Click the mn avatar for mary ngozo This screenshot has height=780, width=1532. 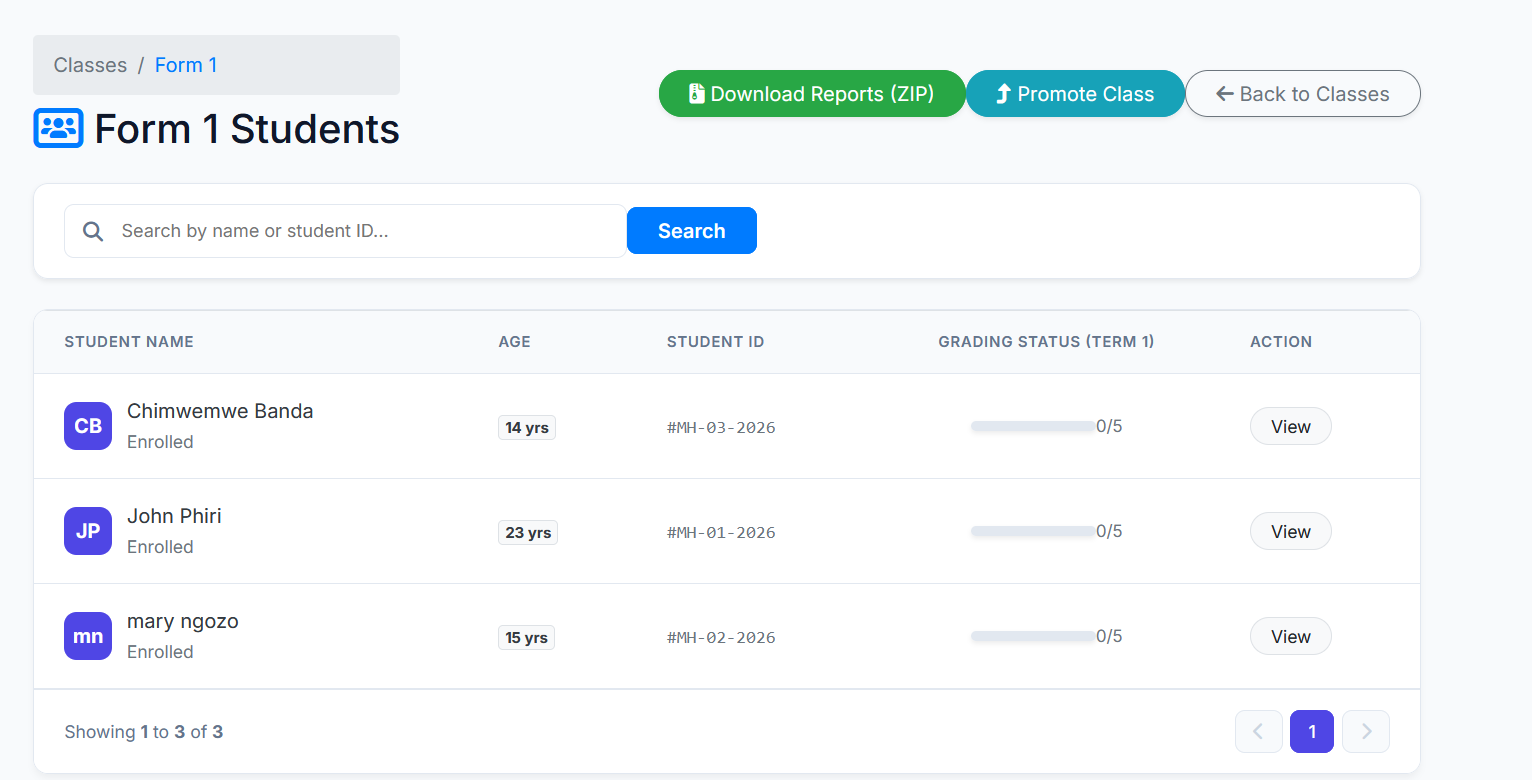coord(88,636)
